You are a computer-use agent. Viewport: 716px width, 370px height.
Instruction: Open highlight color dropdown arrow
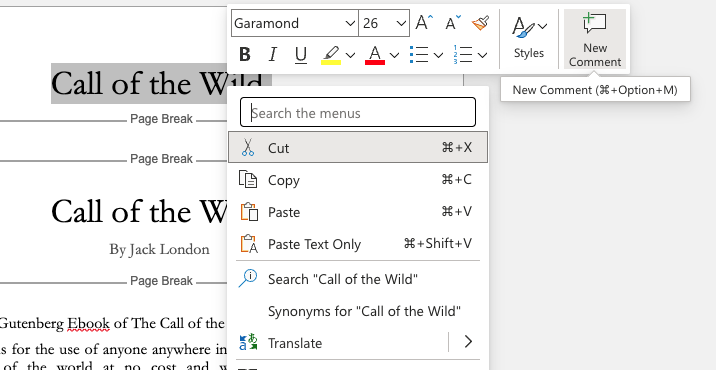(x=350, y=55)
